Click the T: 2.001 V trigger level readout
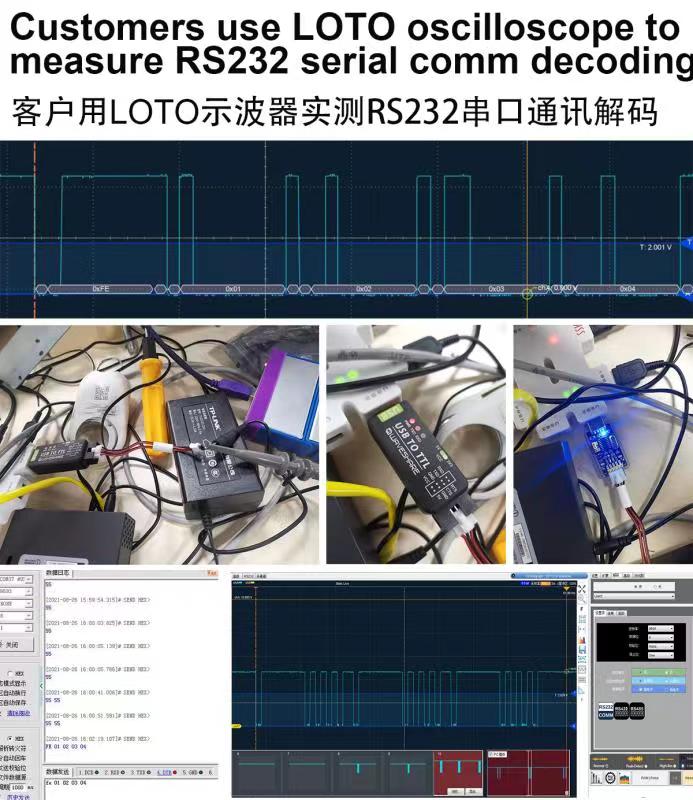Viewport: 693px width, 800px height. pyautogui.click(x=656, y=247)
